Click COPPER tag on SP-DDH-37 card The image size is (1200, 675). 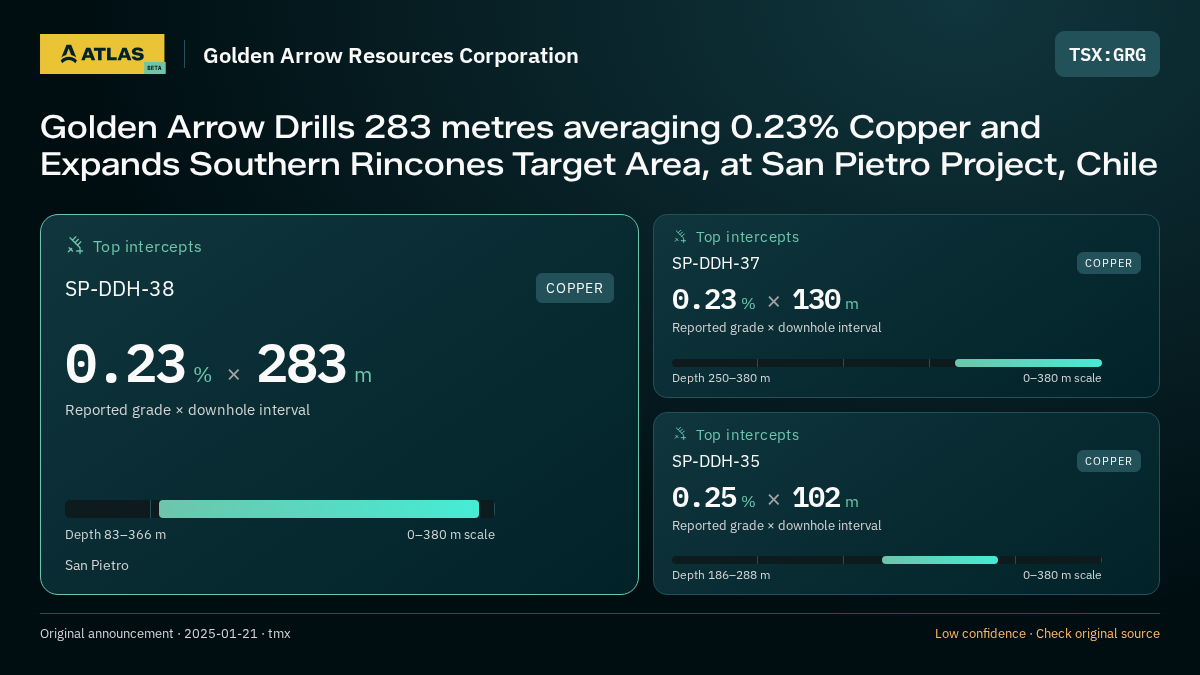tap(1109, 263)
